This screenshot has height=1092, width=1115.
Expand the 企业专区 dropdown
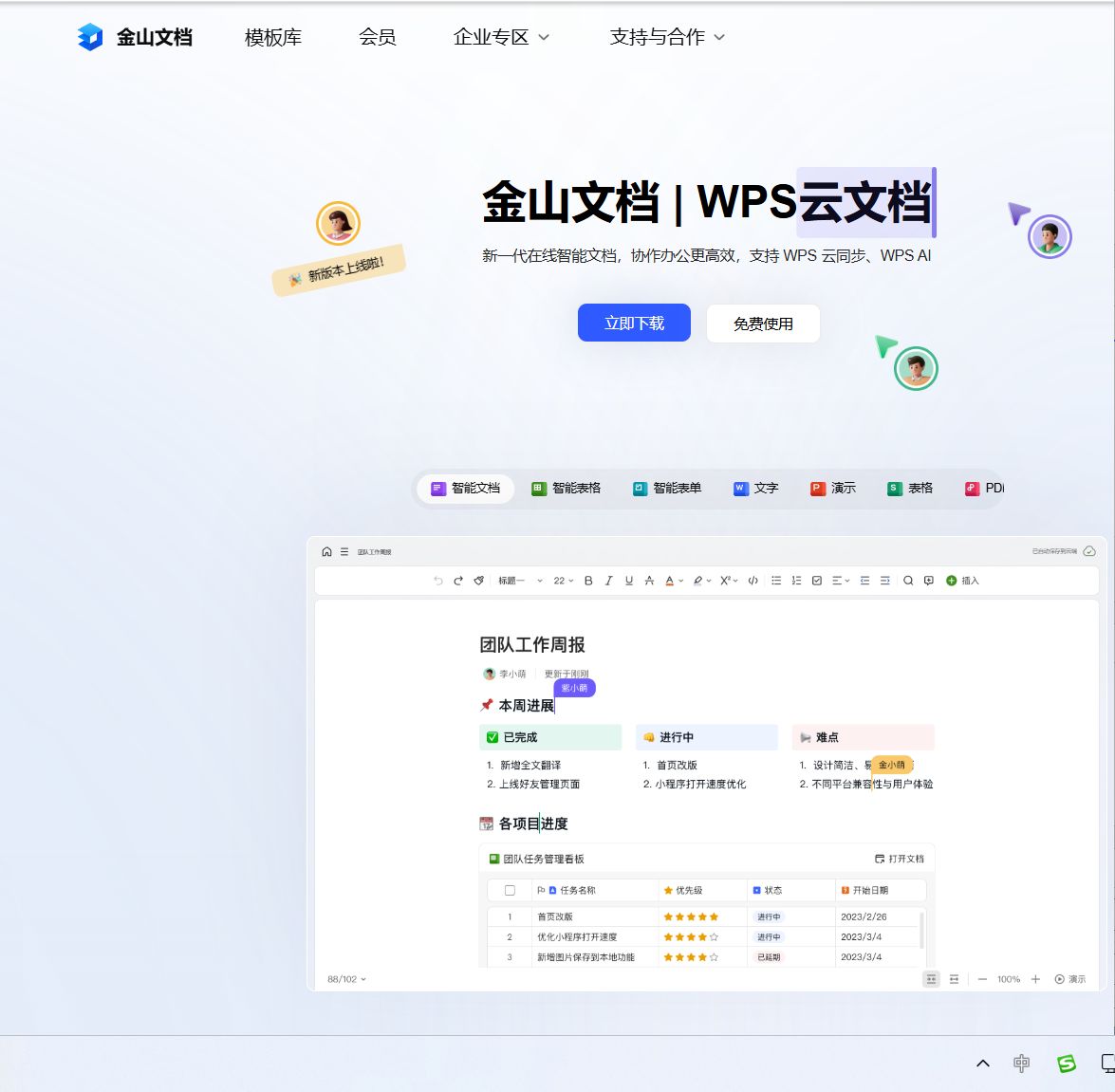point(501,37)
